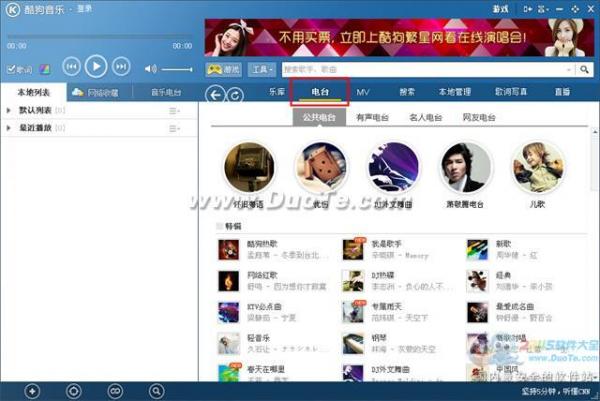The image size is (600, 401).
Task: Open the 本地管理 tab
Action: (x=455, y=91)
